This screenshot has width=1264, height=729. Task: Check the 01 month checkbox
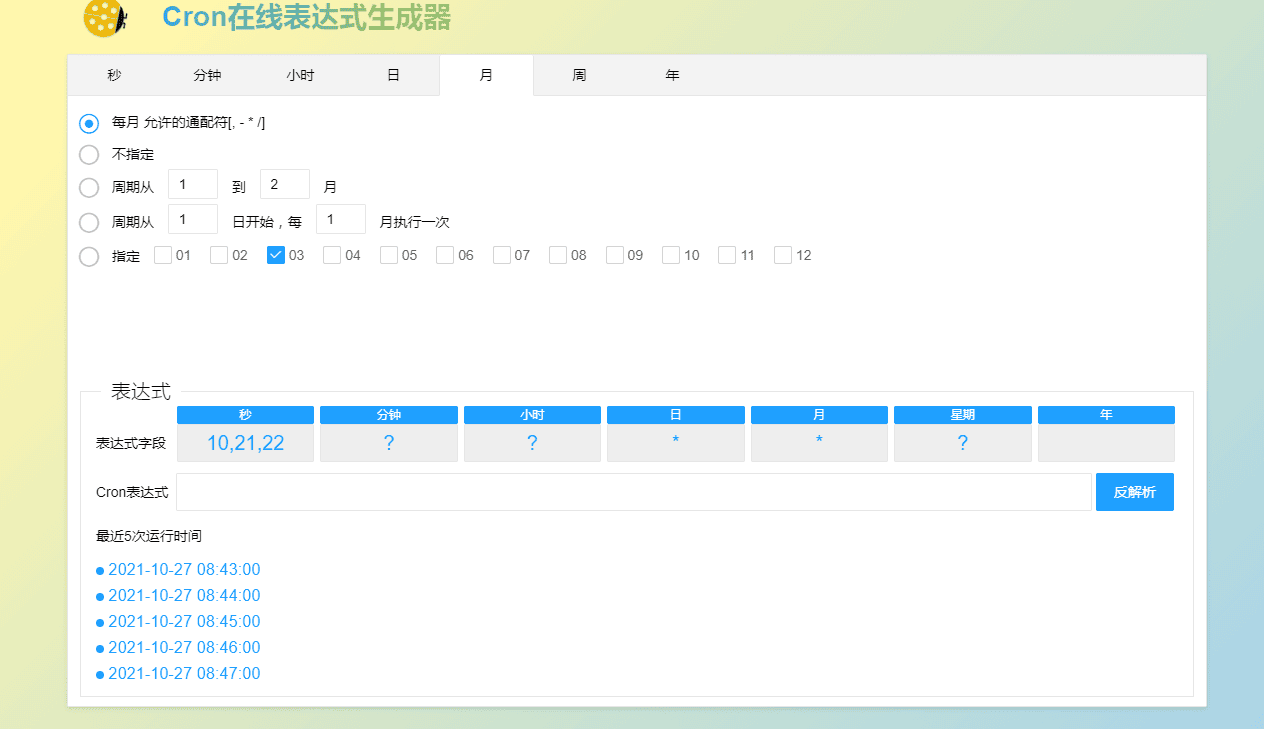pyautogui.click(x=164, y=255)
